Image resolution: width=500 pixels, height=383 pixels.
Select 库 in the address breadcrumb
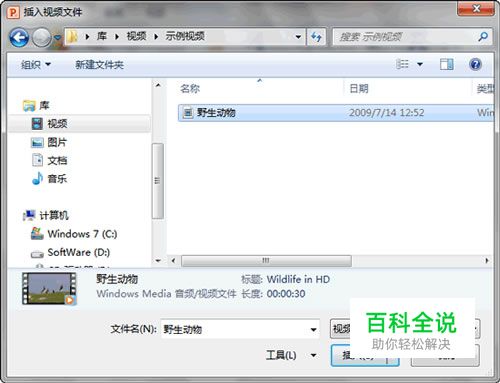(102, 36)
